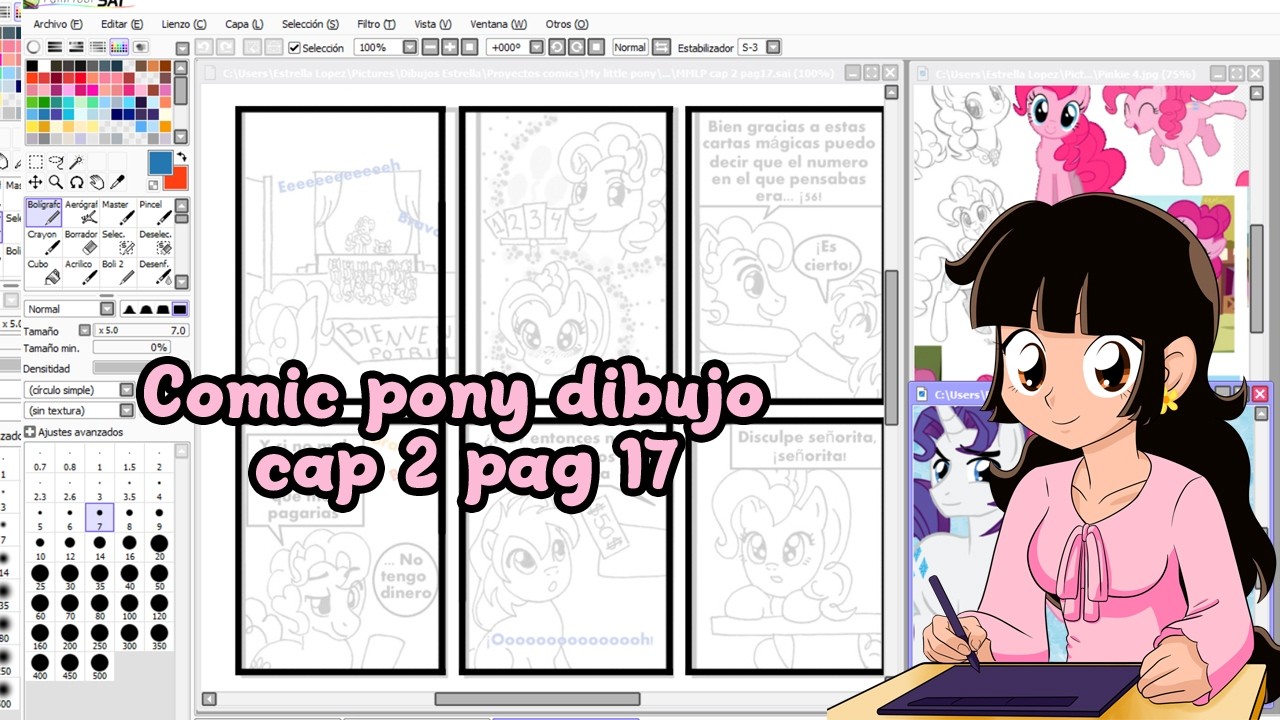Open the Estabilizador S-3 dropdown
This screenshot has width=1280, height=720.
coord(773,47)
